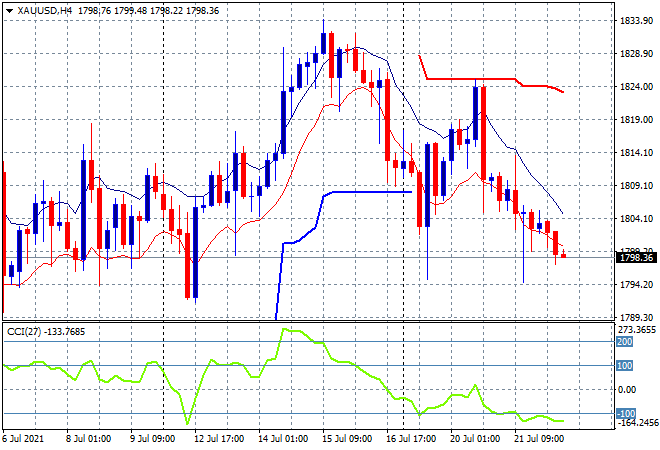This screenshot has height=450, width=660.
Task: Open the chart menu triangle beside XAUUSD
Action: point(9,11)
